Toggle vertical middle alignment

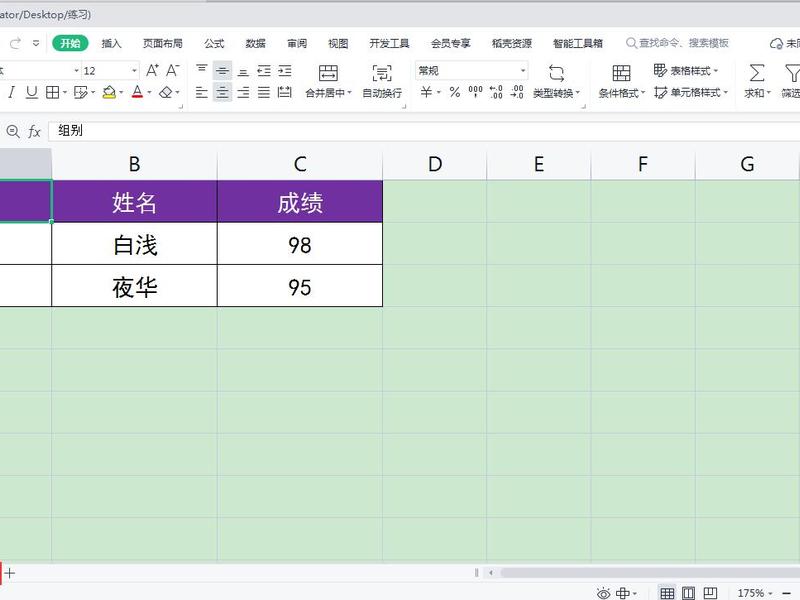[222, 70]
